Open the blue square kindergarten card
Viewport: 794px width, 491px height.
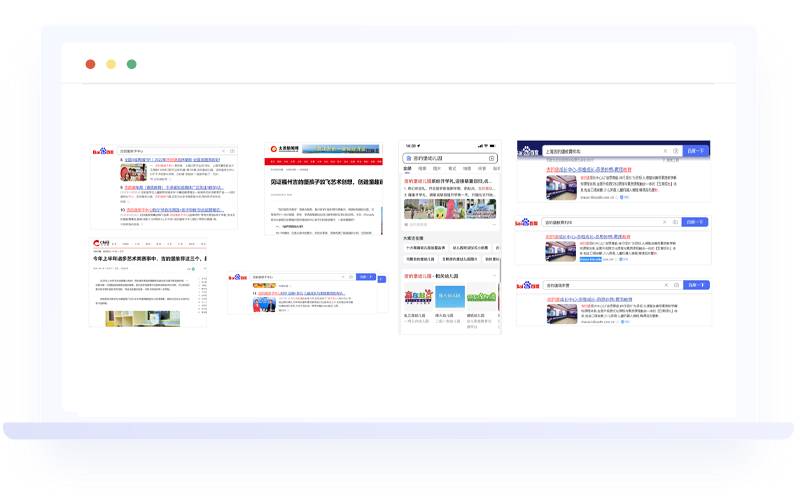point(450,297)
